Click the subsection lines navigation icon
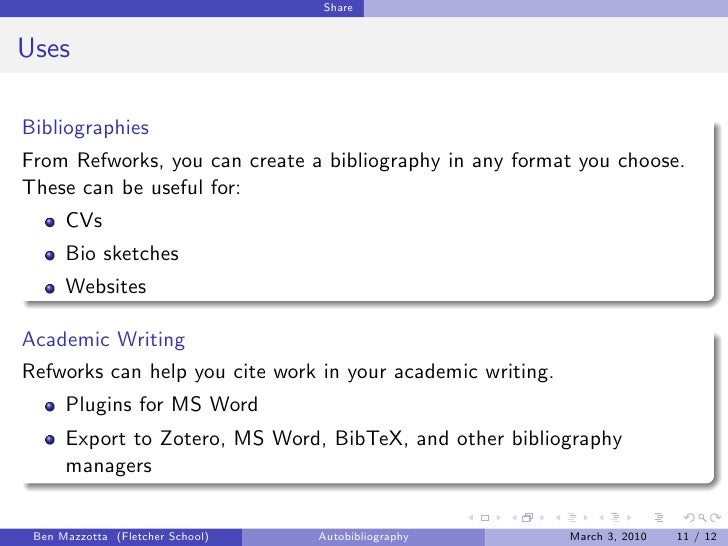The image size is (728, 546). pos(572,517)
